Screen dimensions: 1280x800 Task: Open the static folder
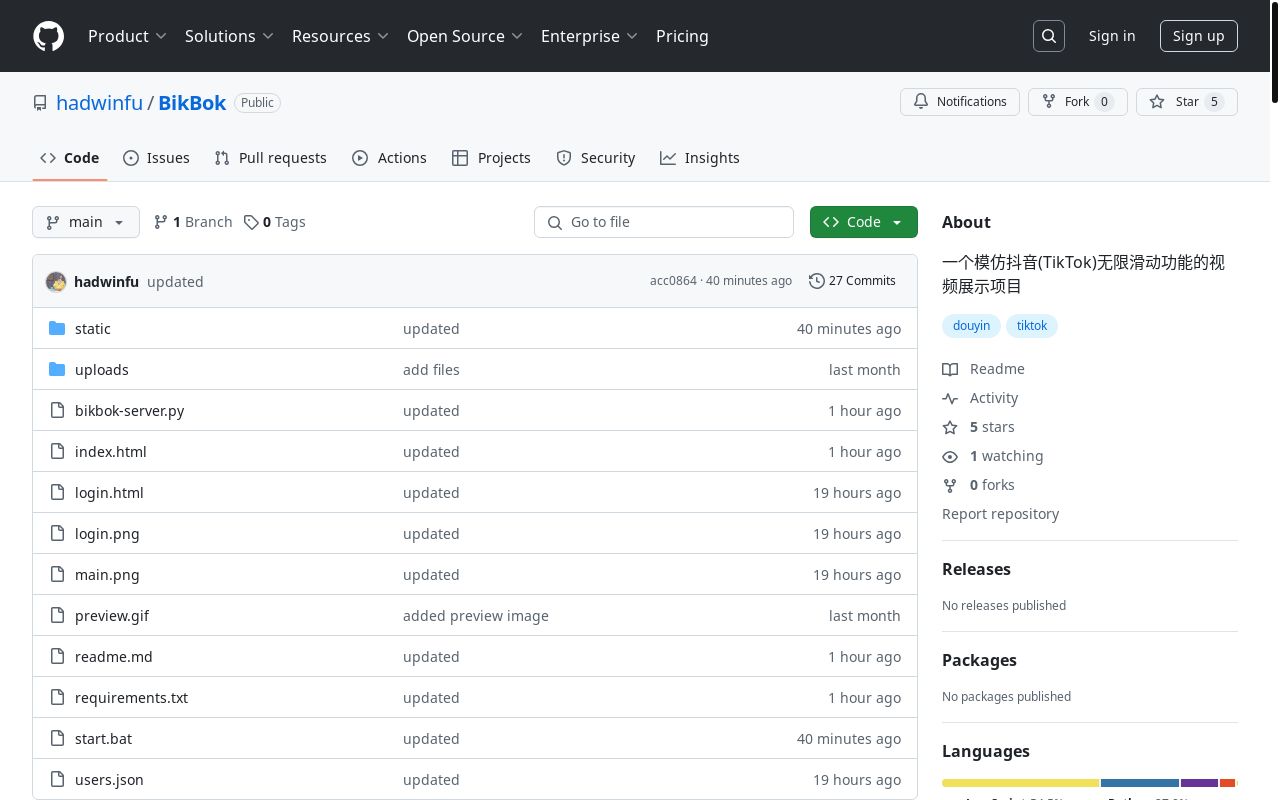[x=92, y=329]
